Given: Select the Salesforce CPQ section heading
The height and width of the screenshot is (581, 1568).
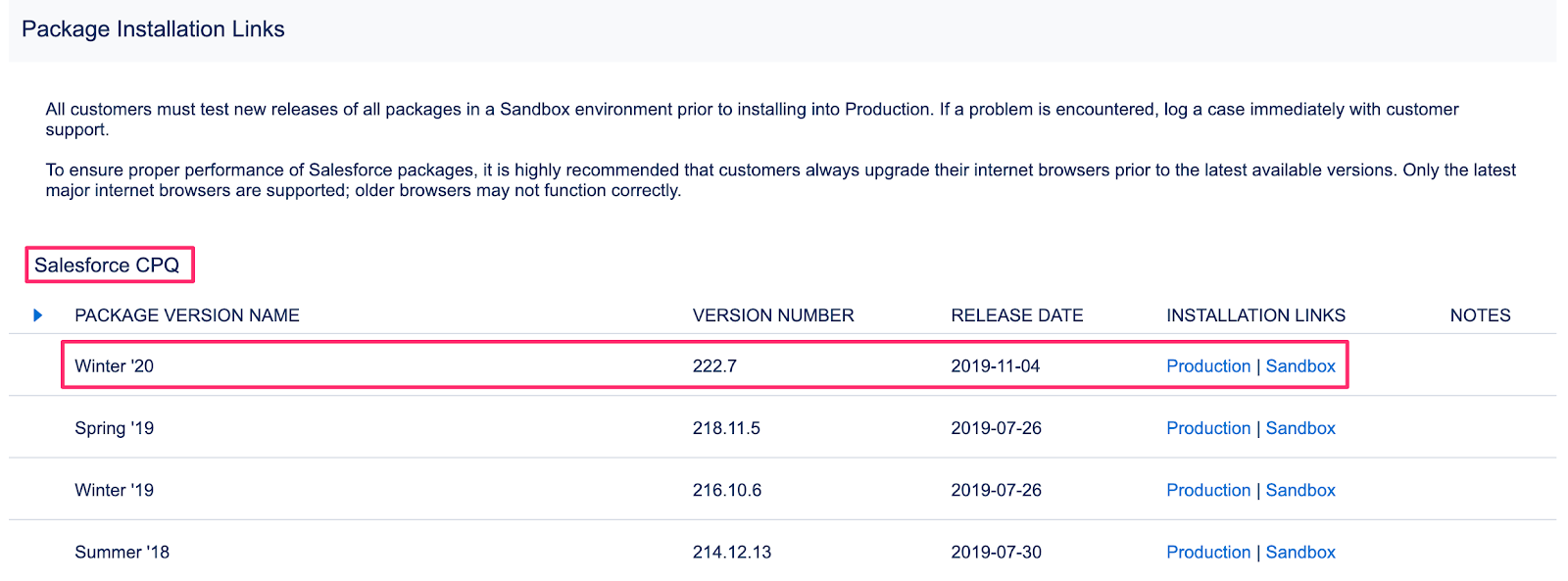Looking at the screenshot, I should [x=107, y=266].
